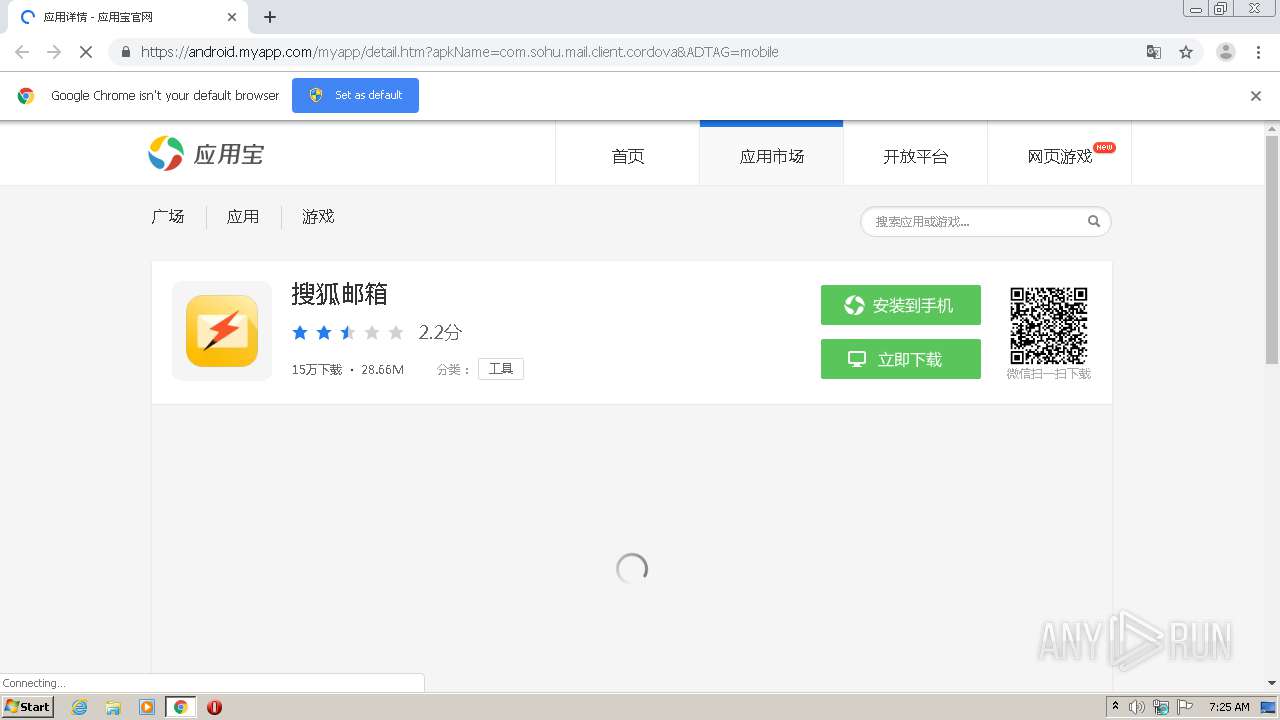Bookmark this page with star icon
The width and height of the screenshot is (1280, 720).
1186,52
